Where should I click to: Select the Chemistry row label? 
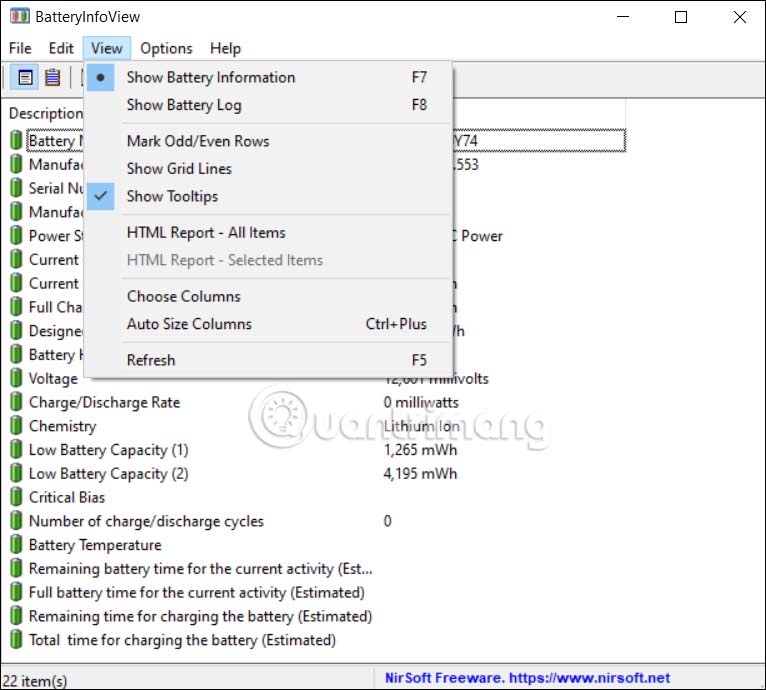click(x=63, y=426)
